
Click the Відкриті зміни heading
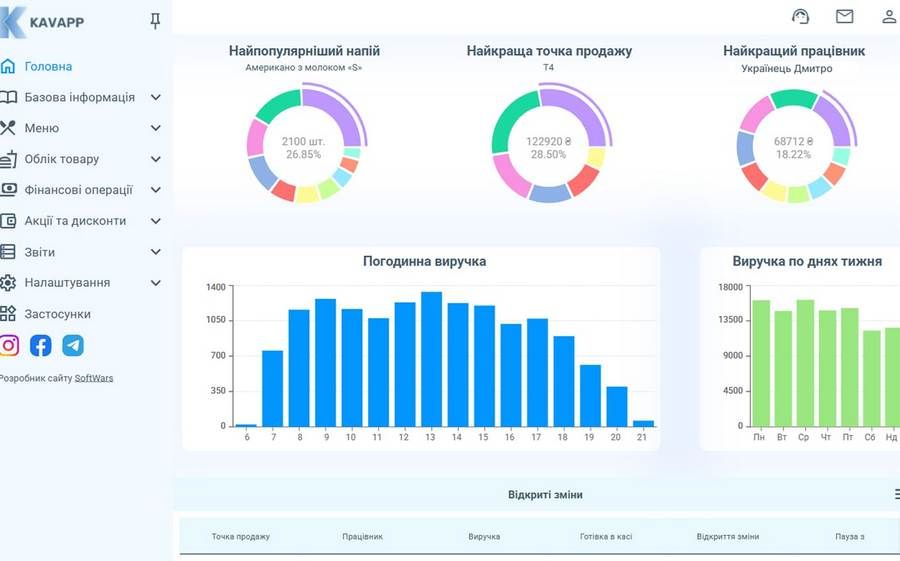click(x=545, y=494)
